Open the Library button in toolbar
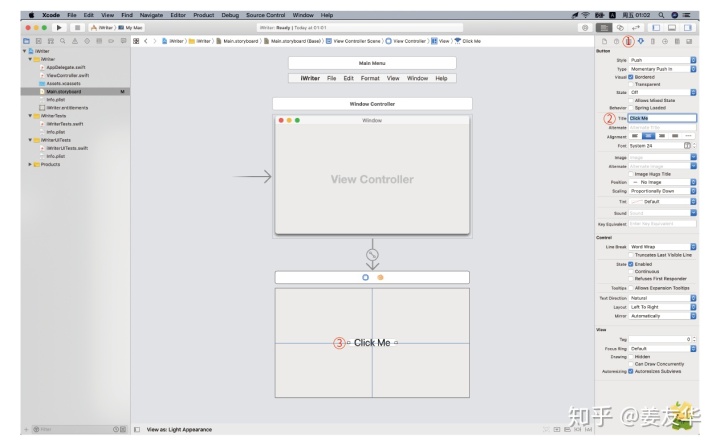 (x=585, y=28)
